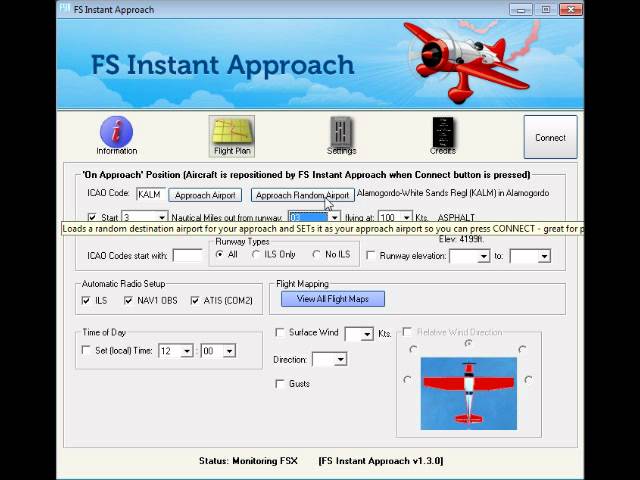Close the FS Instant Approach window
Image resolution: width=640 pixels, height=480 pixels.
click(x=571, y=9)
